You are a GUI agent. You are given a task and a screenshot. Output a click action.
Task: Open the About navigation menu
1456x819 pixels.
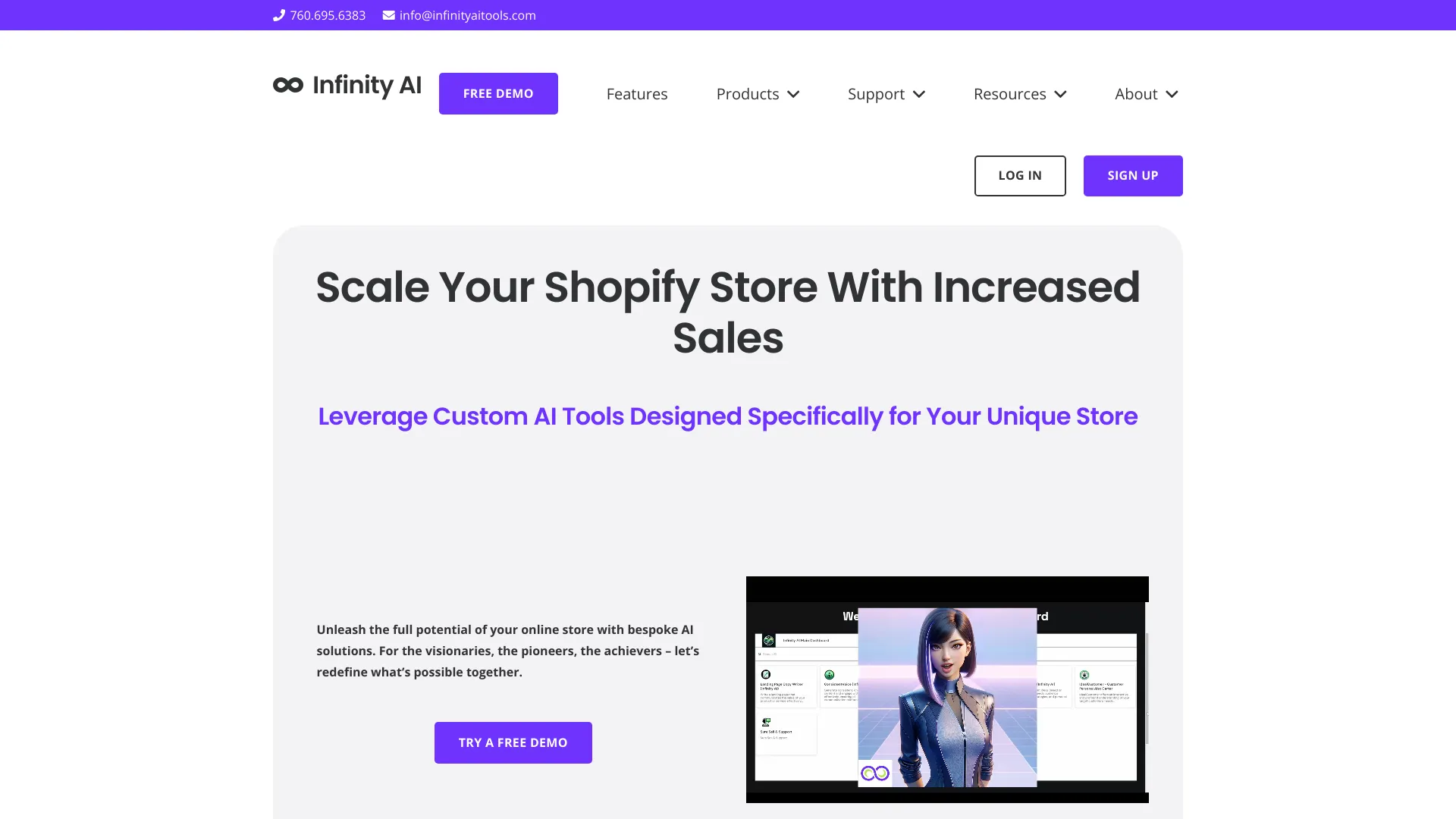tap(1147, 93)
